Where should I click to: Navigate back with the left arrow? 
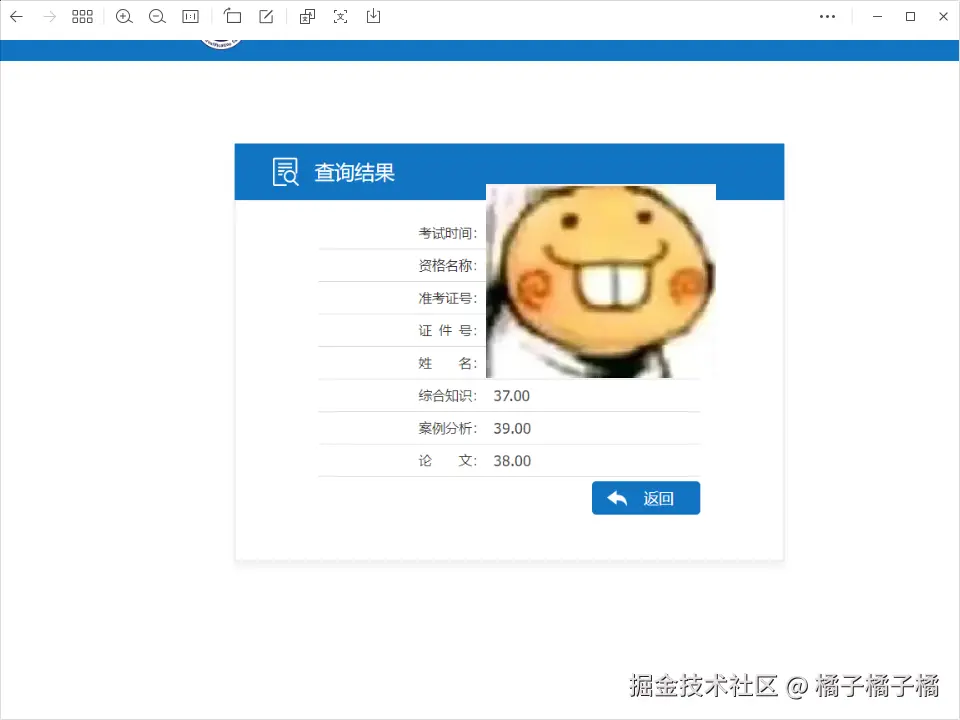15,16
